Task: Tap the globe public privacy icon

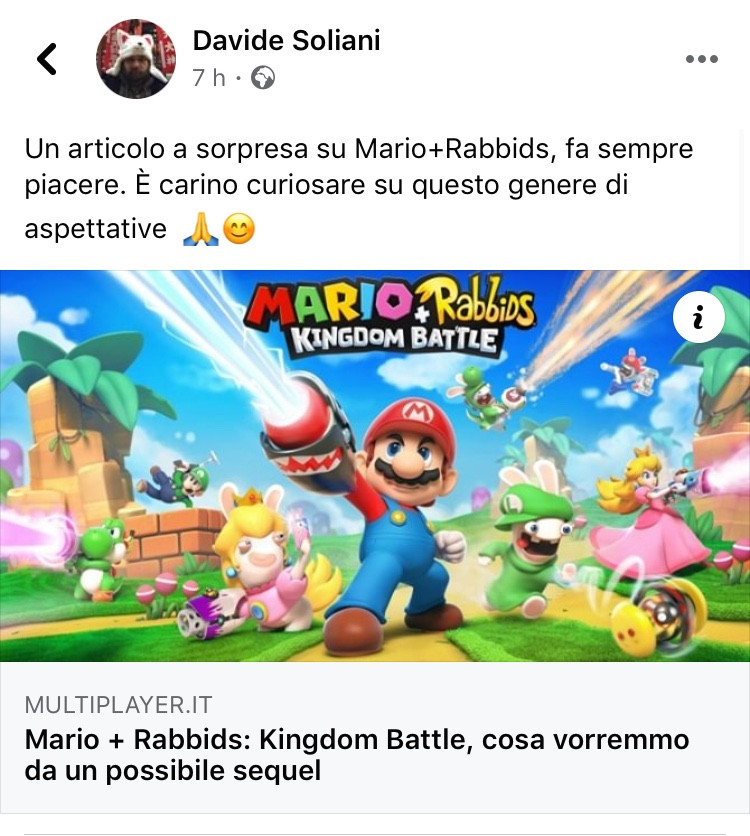Action: tap(263, 78)
